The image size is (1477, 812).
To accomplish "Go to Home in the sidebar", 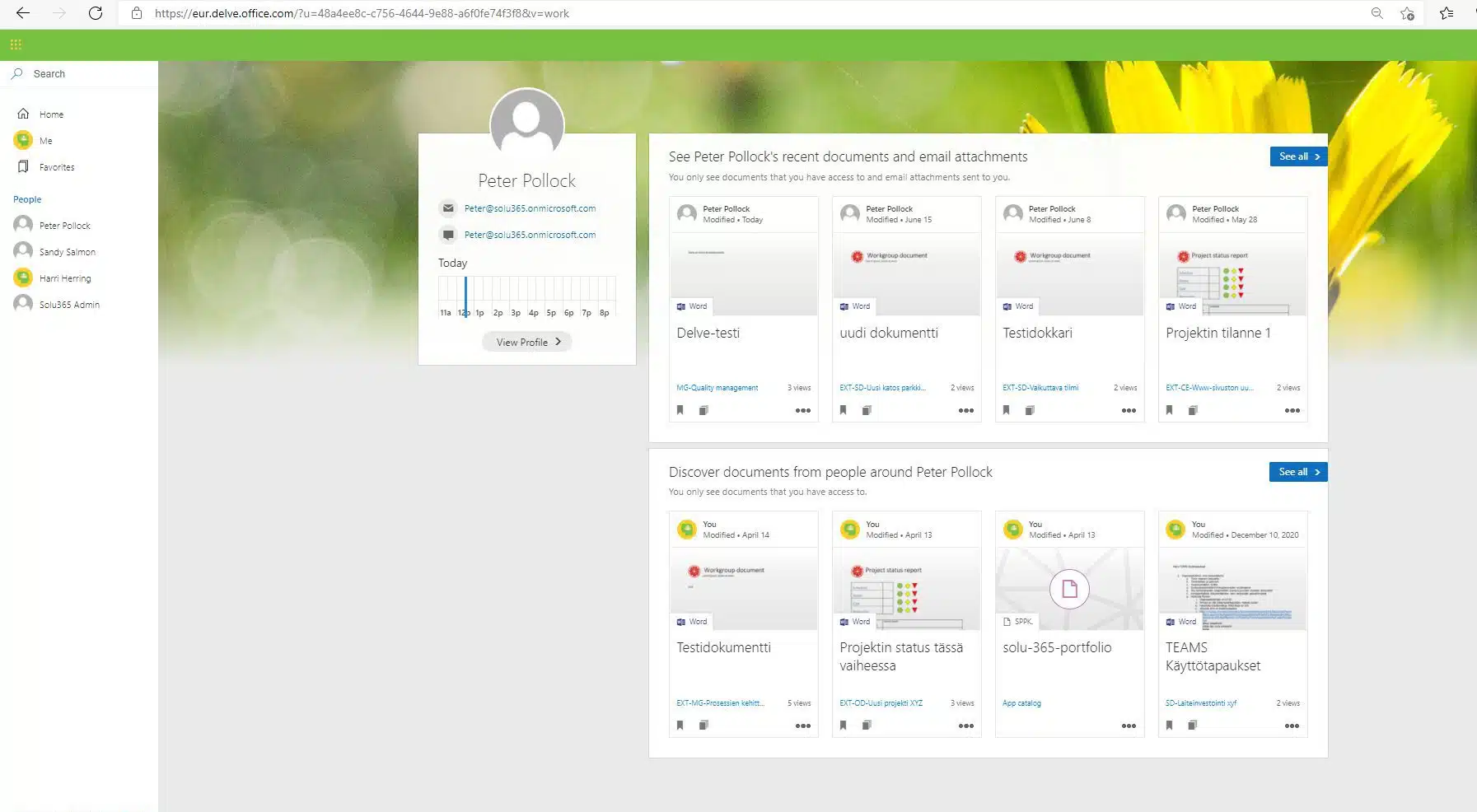I will click(x=51, y=114).
